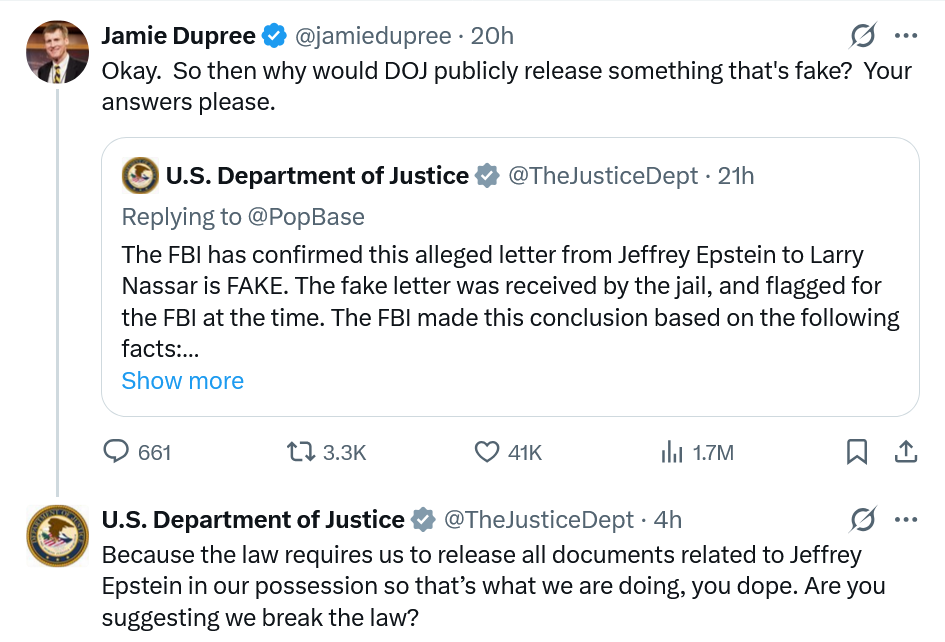Share Jamie Dupree's tweet
945x642 pixels.
pos(905,452)
